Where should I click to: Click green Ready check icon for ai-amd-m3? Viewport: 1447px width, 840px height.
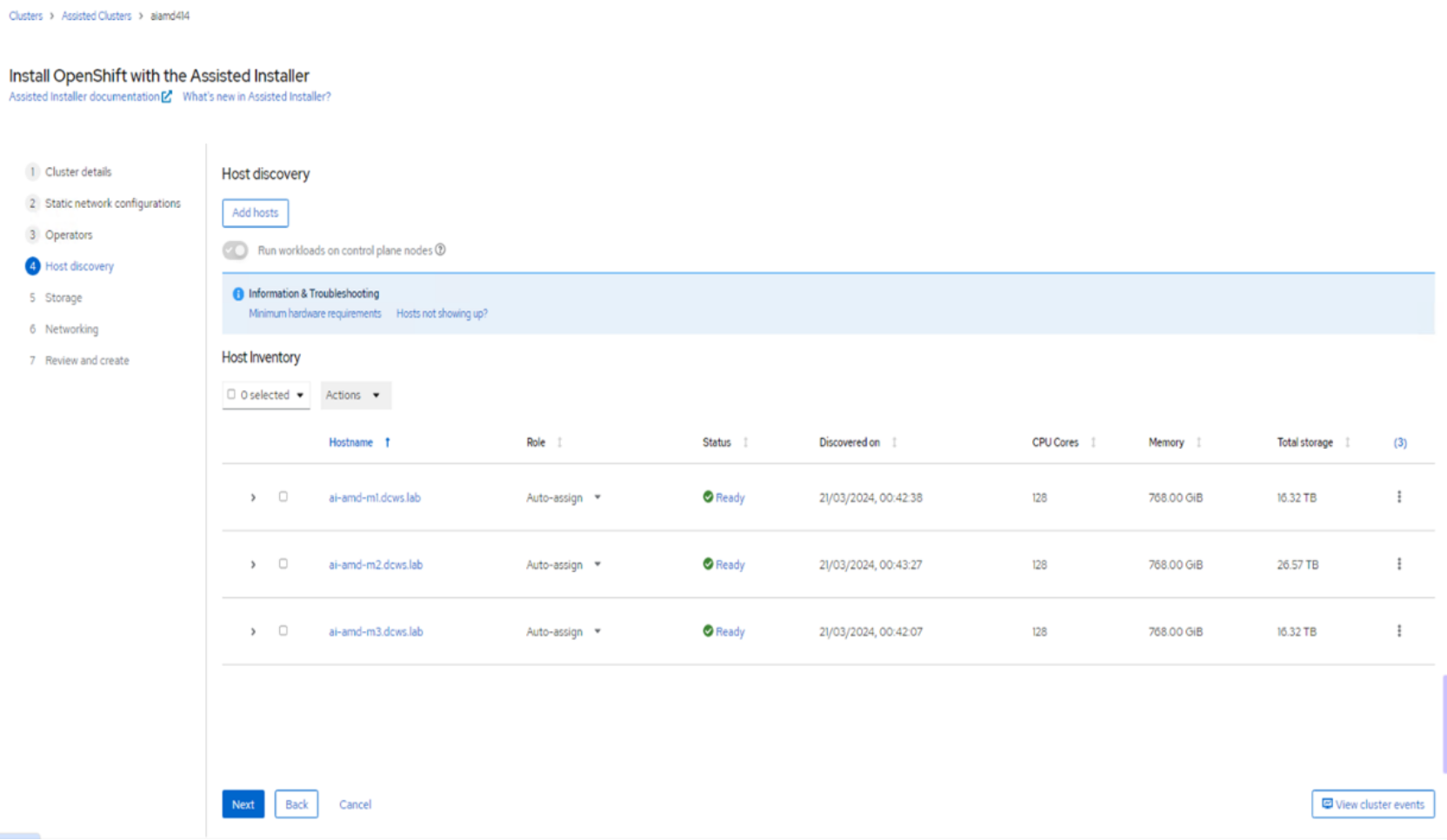pyautogui.click(x=708, y=630)
